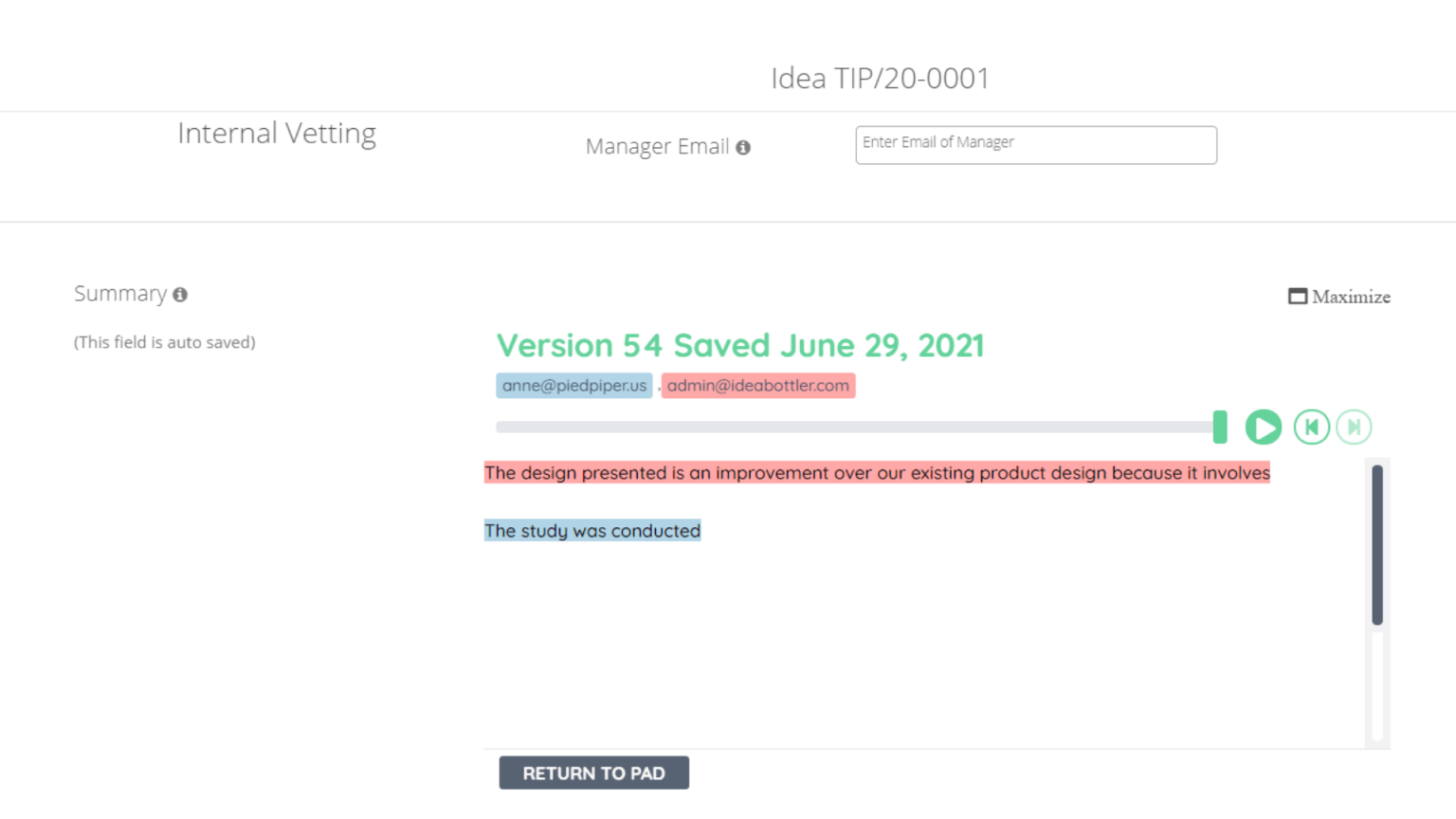This screenshot has height=819, width=1456.
Task: Maximize the summary editor pad
Action: (1338, 297)
